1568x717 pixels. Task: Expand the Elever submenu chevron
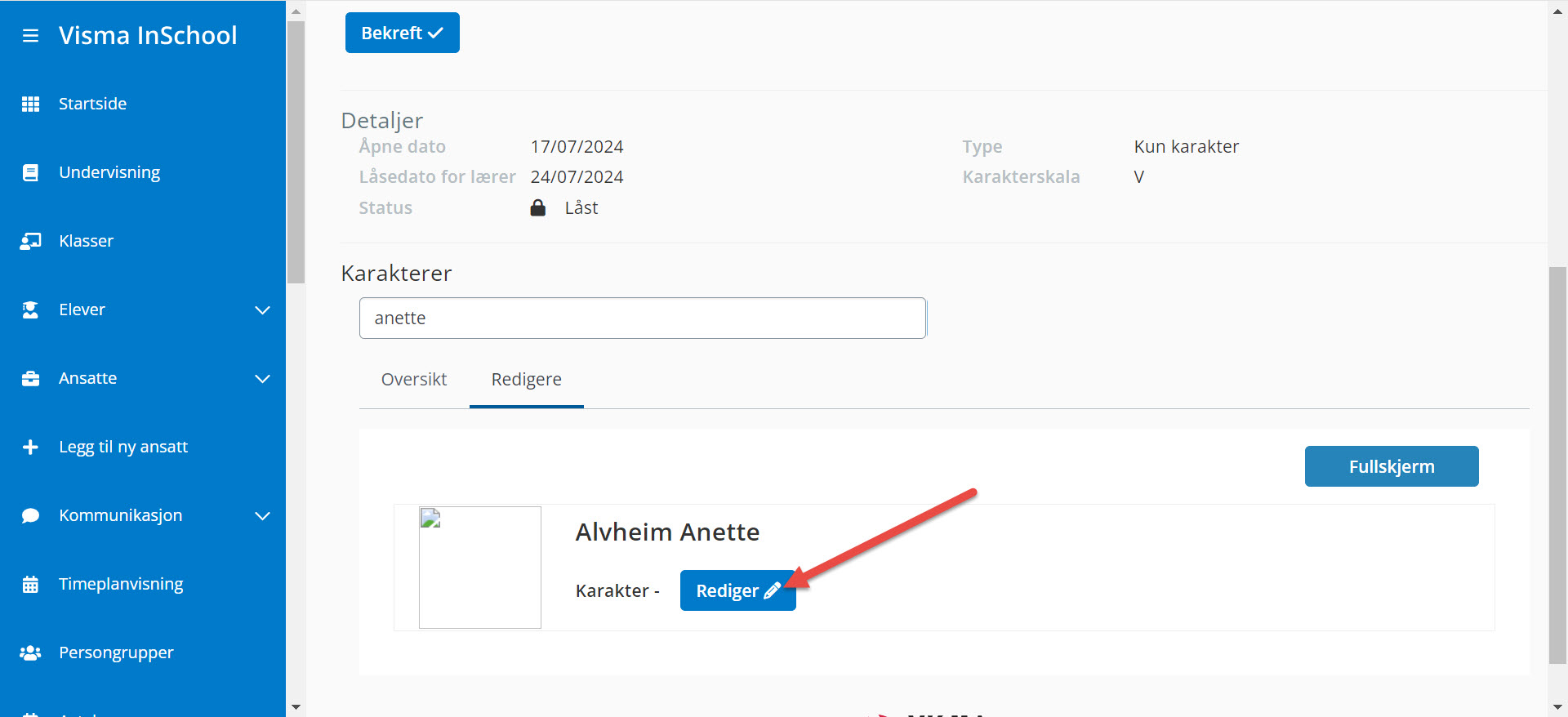point(262,310)
